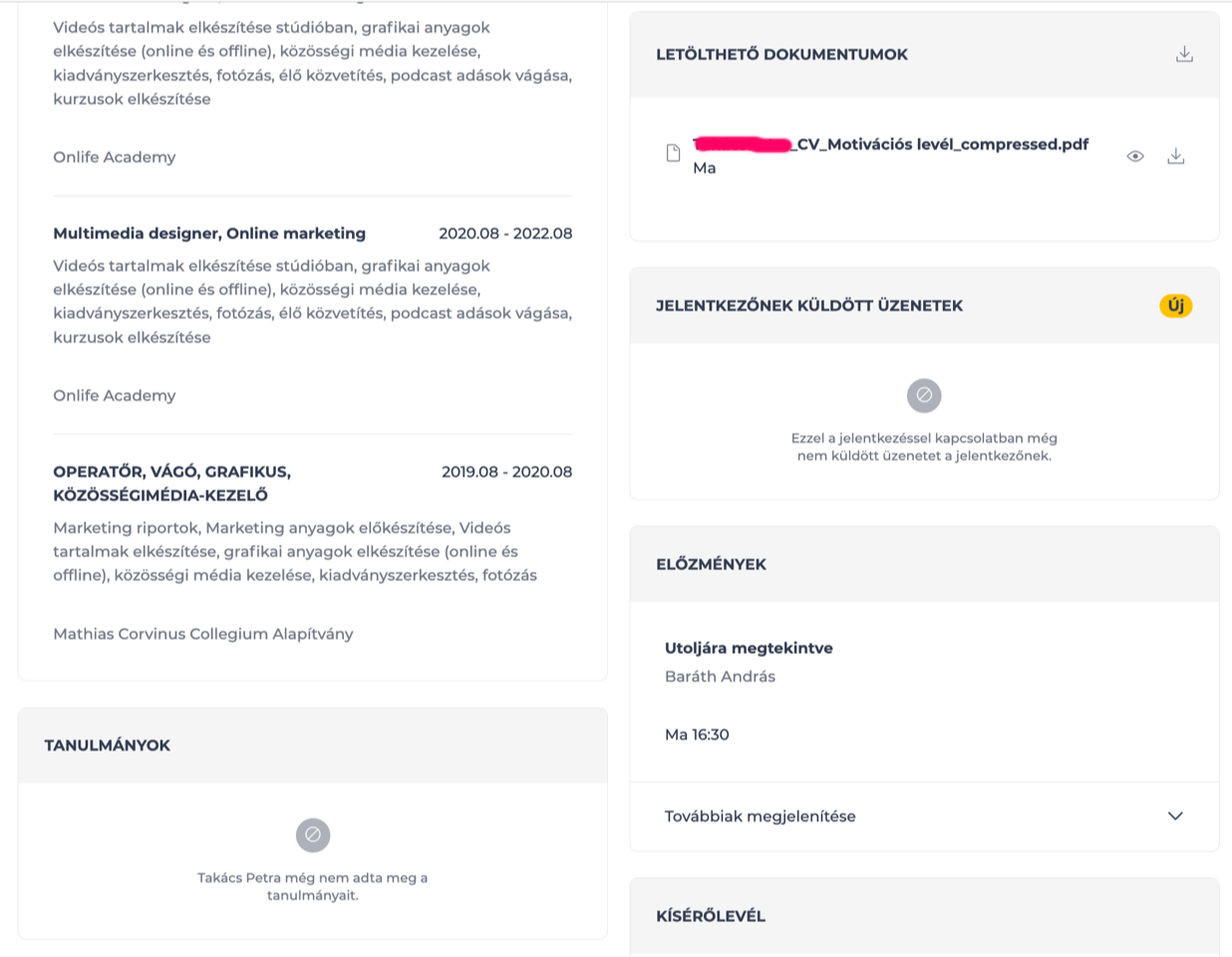Click the Multimedia designer, Online marketing title
1232x957 pixels.
(x=209, y=233)
